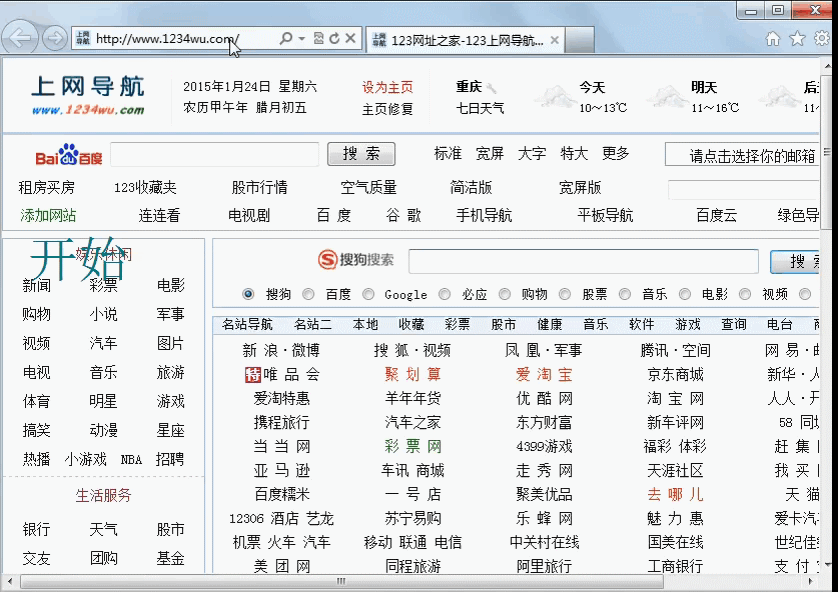Open the 京东商城 link
Image resolution: width=838 pixels, height=592 pixels.
[676, 375]
